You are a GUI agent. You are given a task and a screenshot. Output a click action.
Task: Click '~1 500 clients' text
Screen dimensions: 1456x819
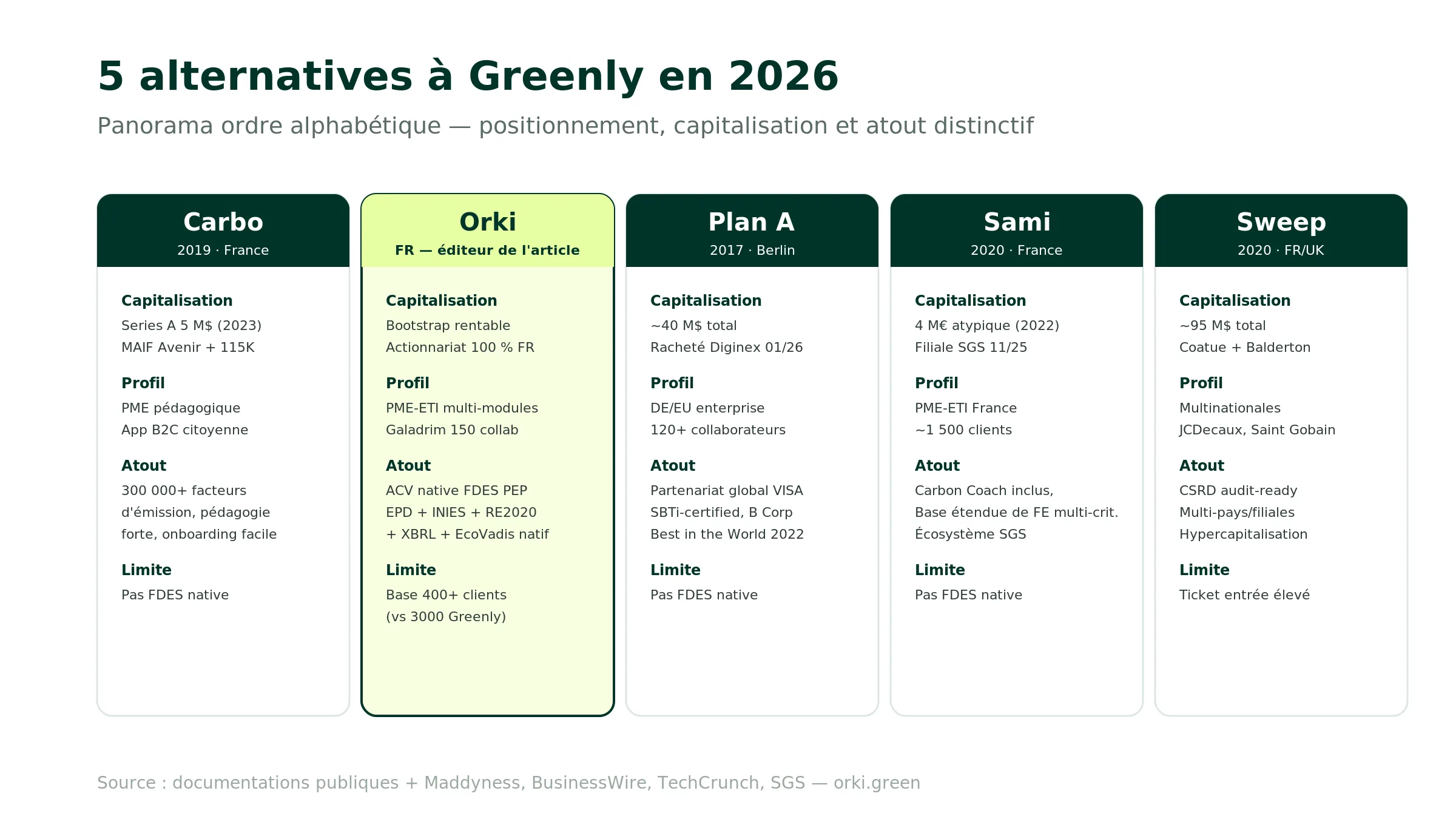[963, 430]
